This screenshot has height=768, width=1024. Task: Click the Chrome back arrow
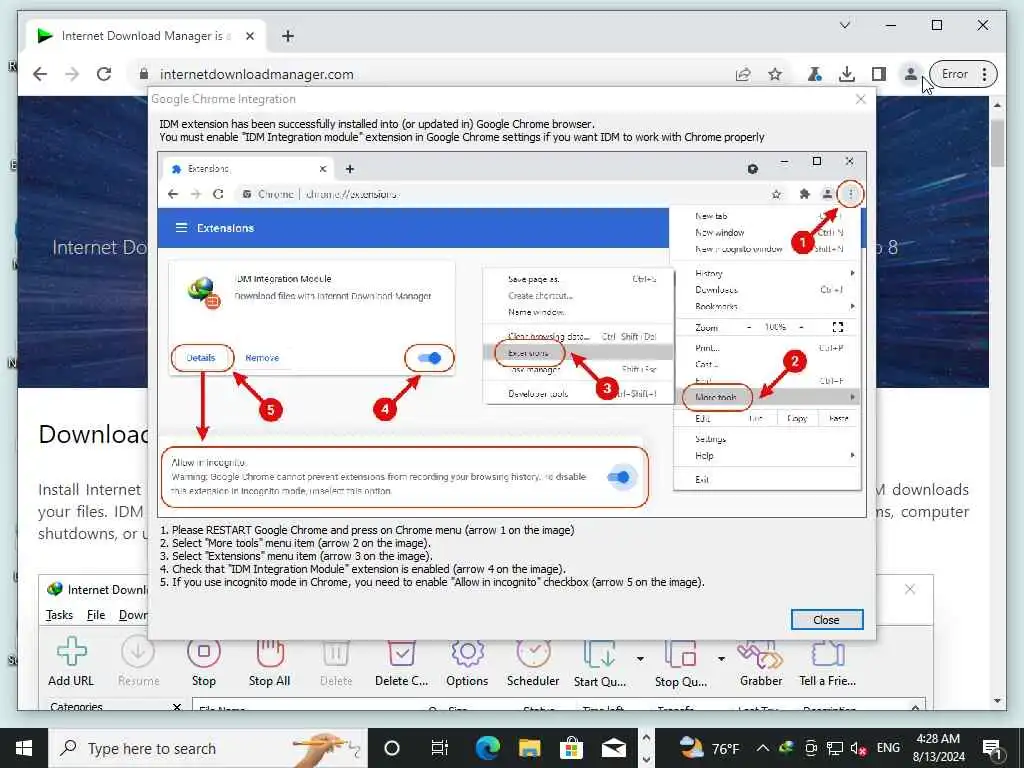pyautogui.click(x=40, y=74)
